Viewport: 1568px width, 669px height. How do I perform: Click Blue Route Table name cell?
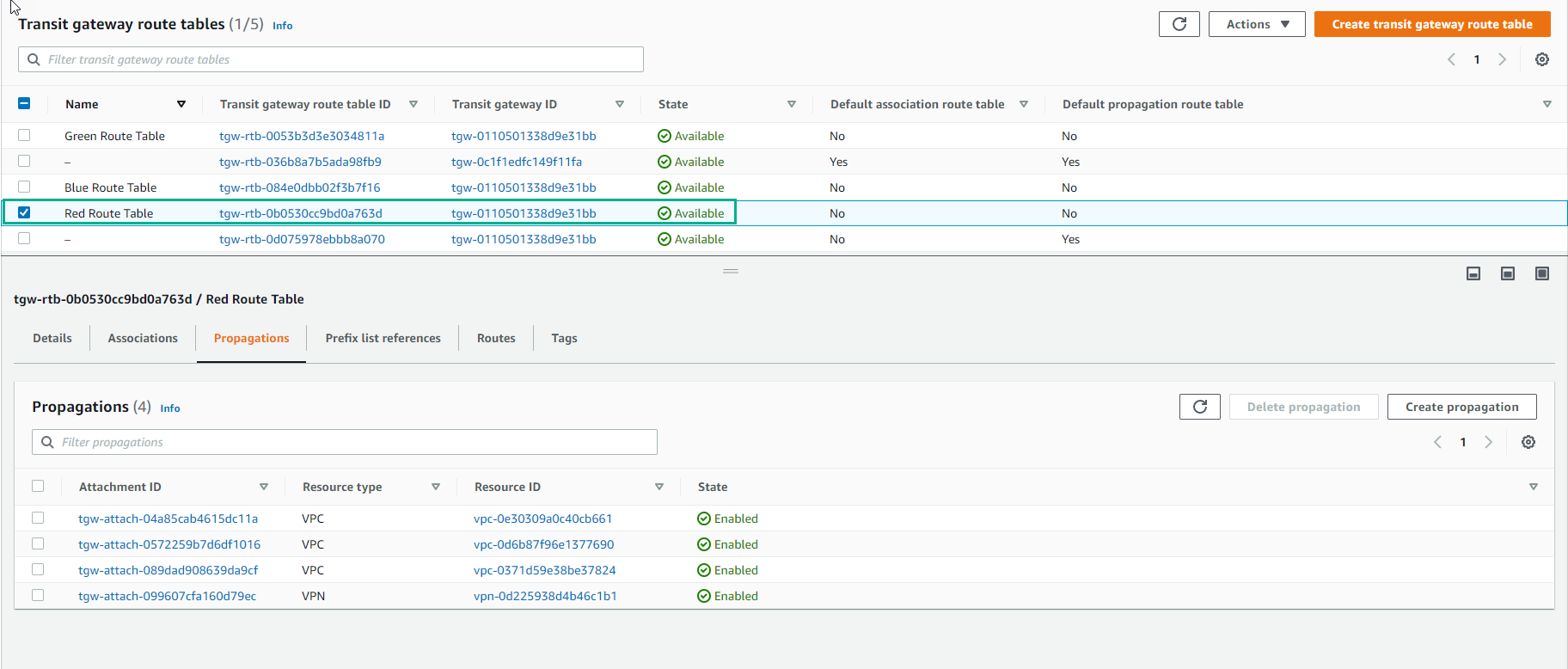coord(110,187)
